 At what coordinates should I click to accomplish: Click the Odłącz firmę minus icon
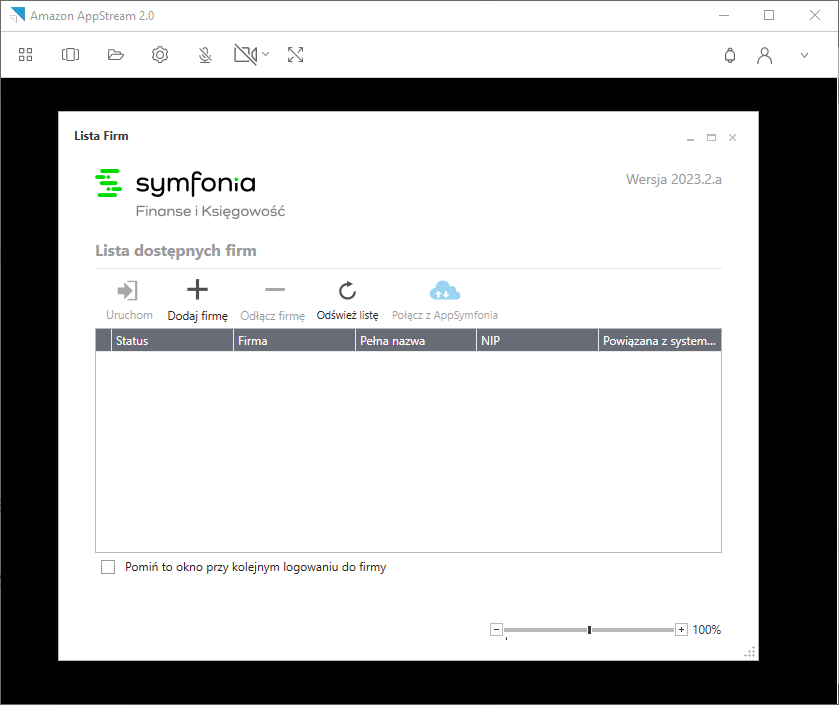(x=275, y=290)
